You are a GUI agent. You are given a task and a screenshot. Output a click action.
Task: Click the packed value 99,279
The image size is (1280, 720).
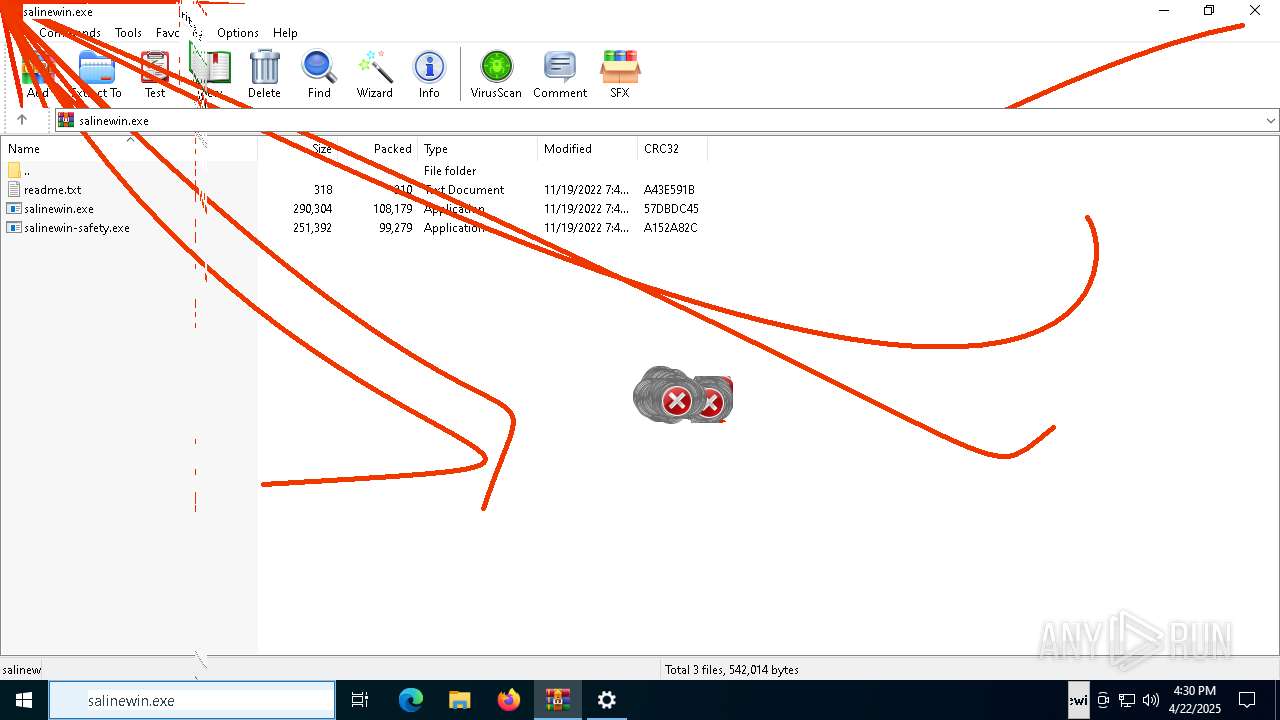coord(396,228)
